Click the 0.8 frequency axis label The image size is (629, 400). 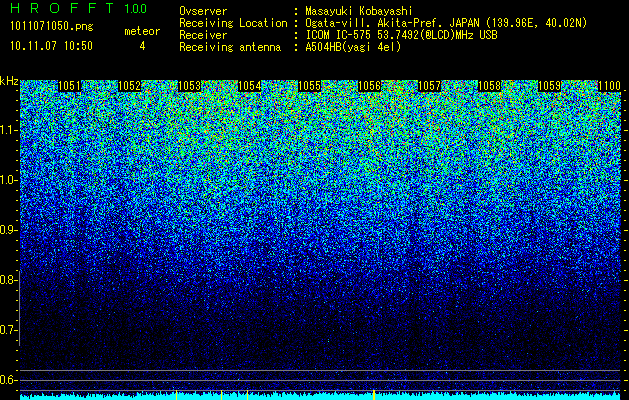pyautogui.click(x=8, y=280)
